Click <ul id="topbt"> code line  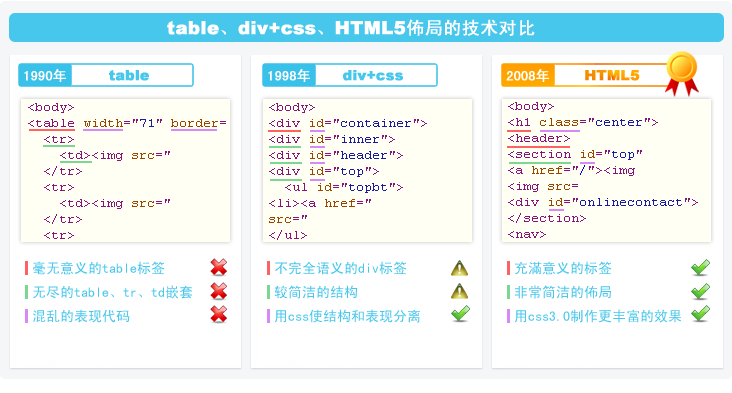click(344, 187)
